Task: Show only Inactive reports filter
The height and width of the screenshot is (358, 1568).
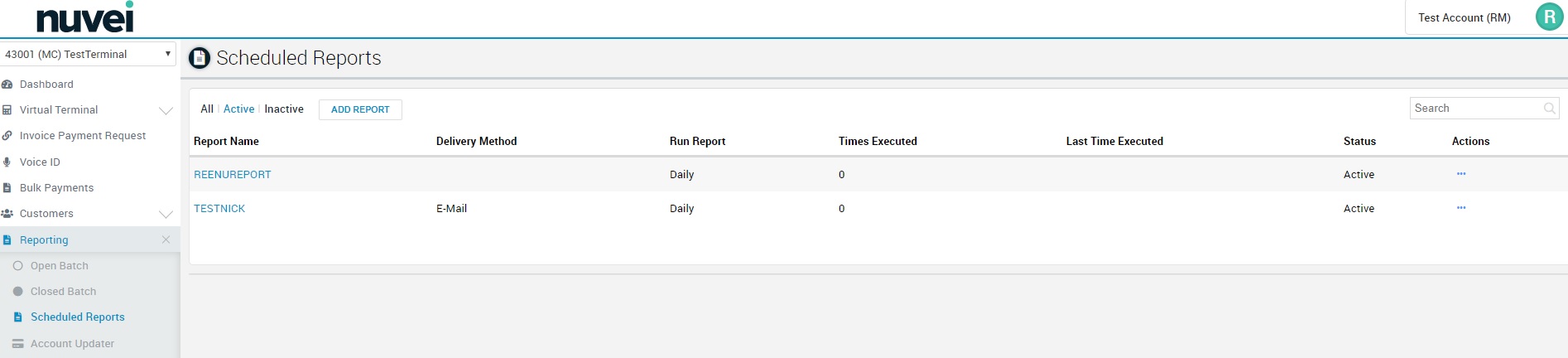Action: pyautogui.click(x=284, y=109)
